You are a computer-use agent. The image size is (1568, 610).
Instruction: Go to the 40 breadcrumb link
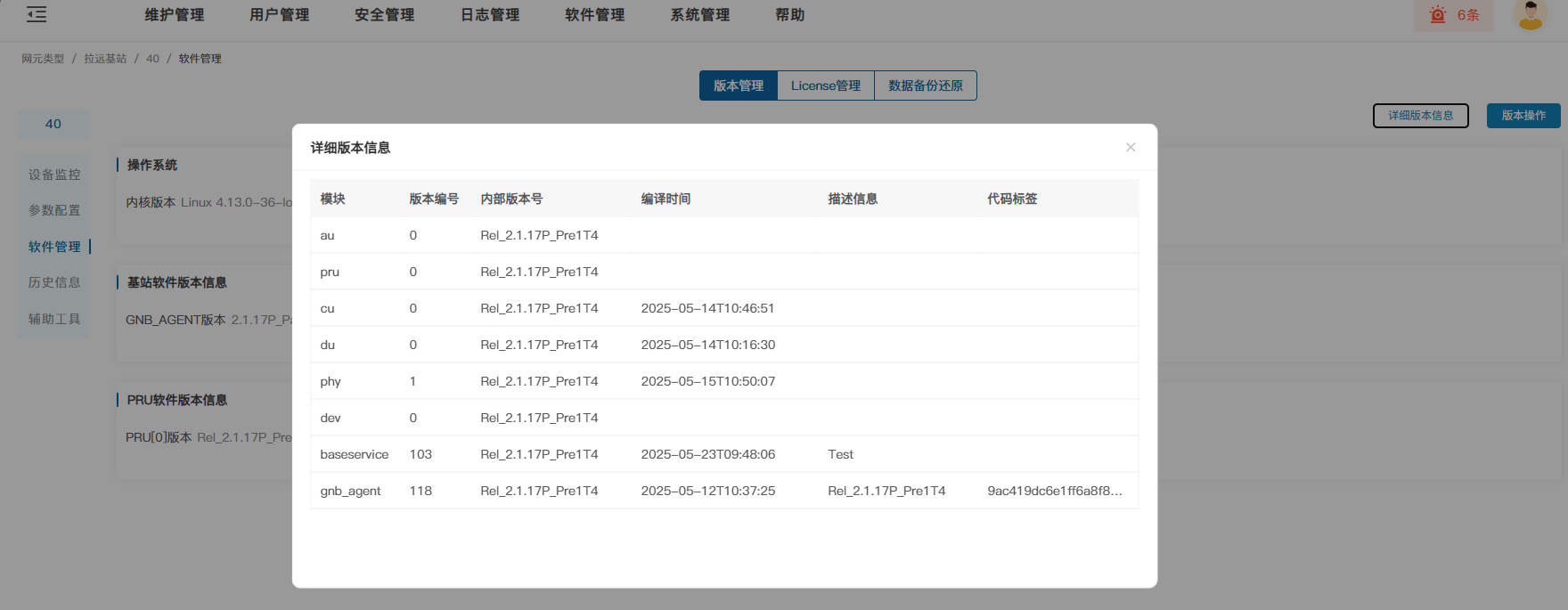[152, 59]
